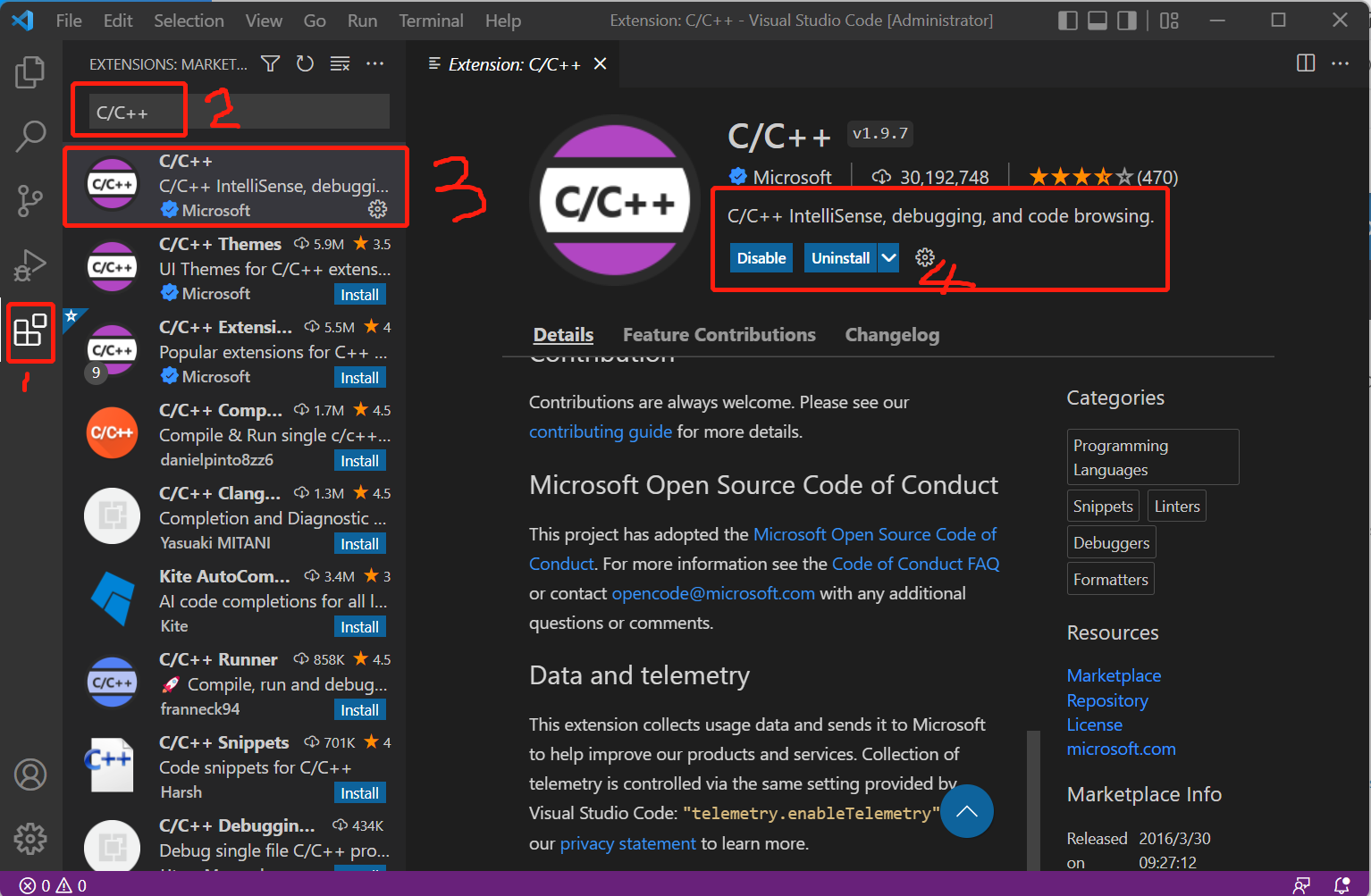Open the privacy statement link
The width and height of the screenshot is (1371, 896).
(x=627, y=843)
